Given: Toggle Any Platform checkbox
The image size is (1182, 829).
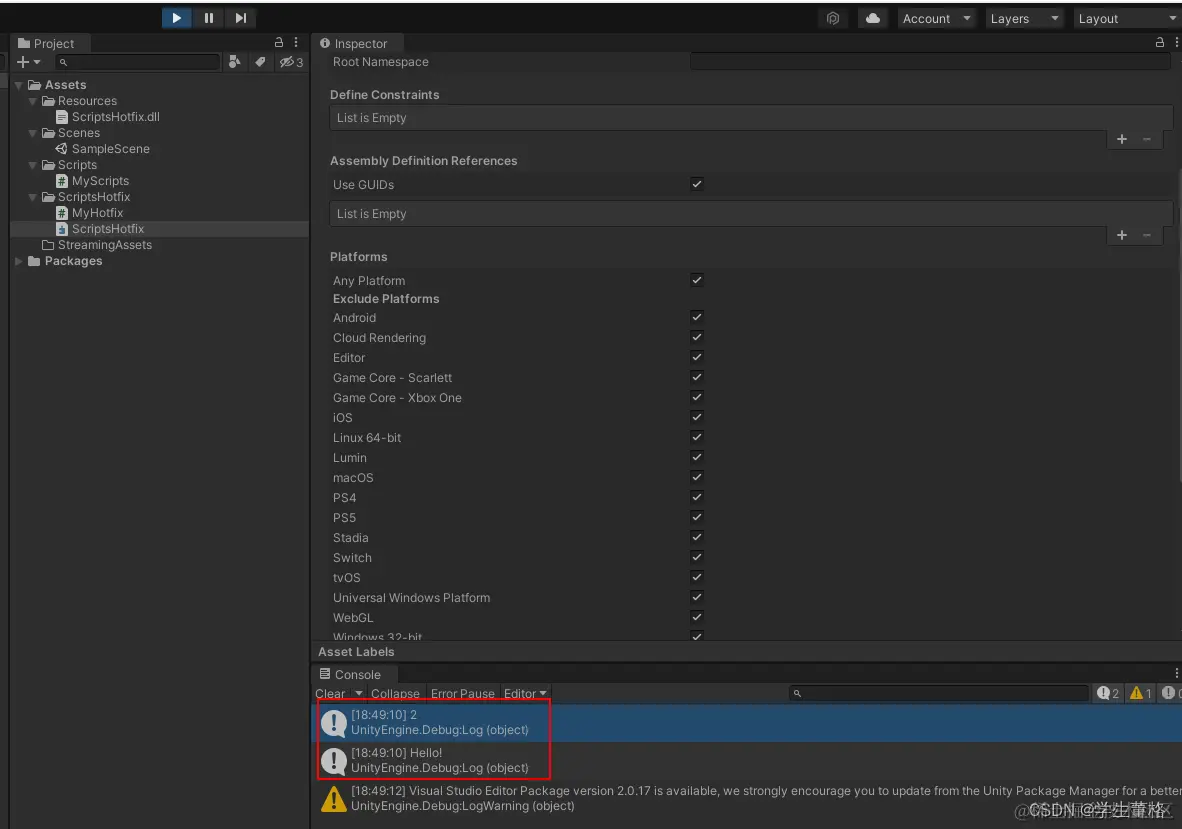Looking at the screenshot, I should coord(697,280).
